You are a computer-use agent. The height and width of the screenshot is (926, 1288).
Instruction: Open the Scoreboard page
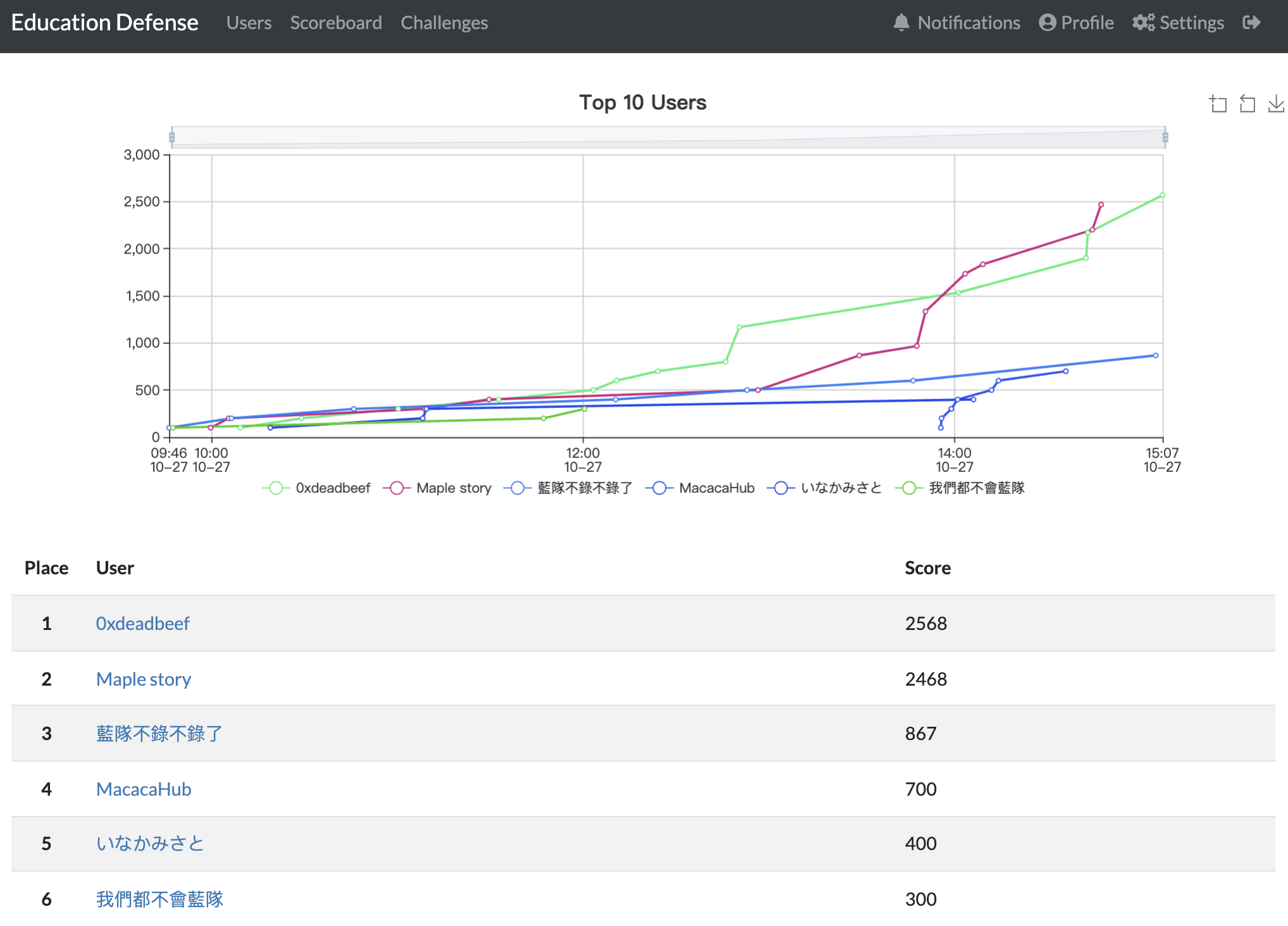click(x=336, y=22)
